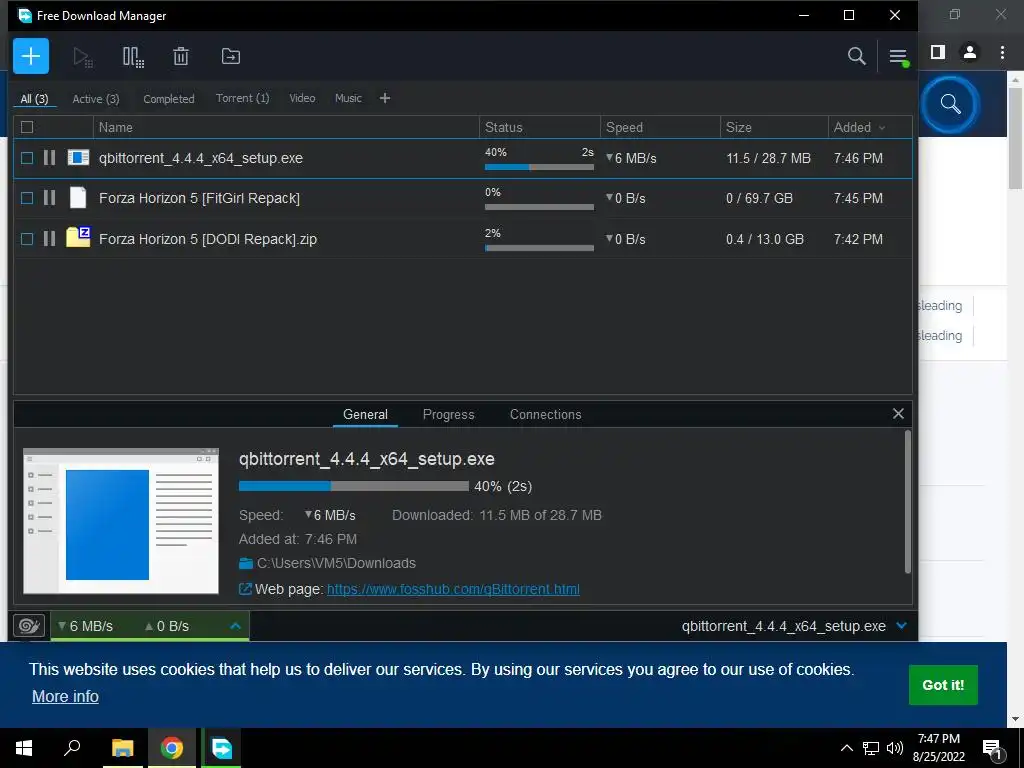Click the download preview thumbnail image
Viewport: 1024px width, 768px height.
point(121,521)
